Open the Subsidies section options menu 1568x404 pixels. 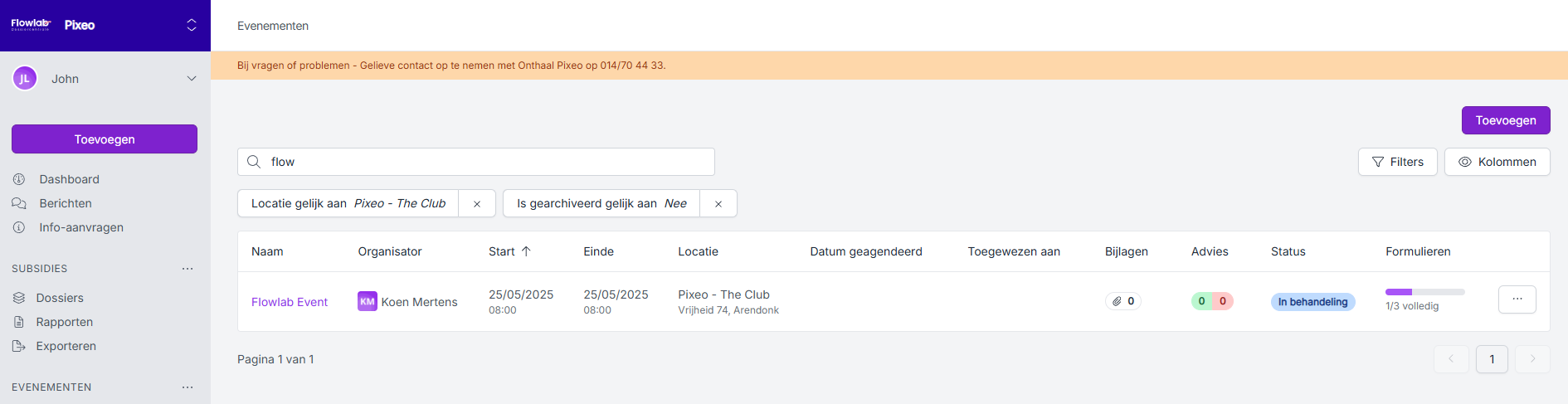click(187, 269)
